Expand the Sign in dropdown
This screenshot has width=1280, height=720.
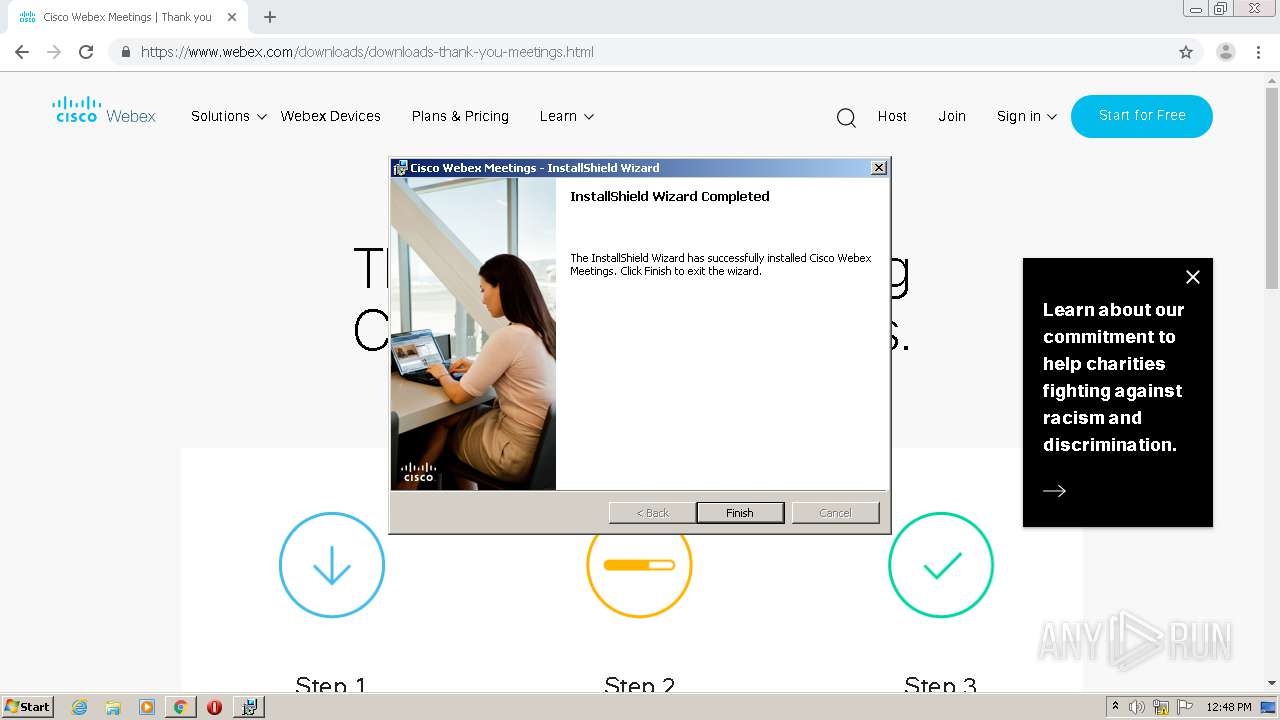(x=1027, y=116)
